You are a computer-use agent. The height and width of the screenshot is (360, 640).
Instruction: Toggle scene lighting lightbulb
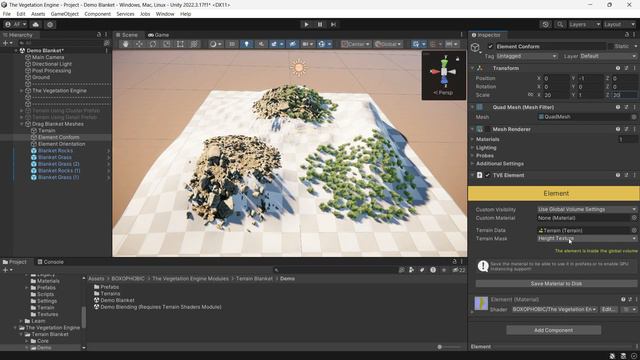pyautogui.click(x=246, y=44)
